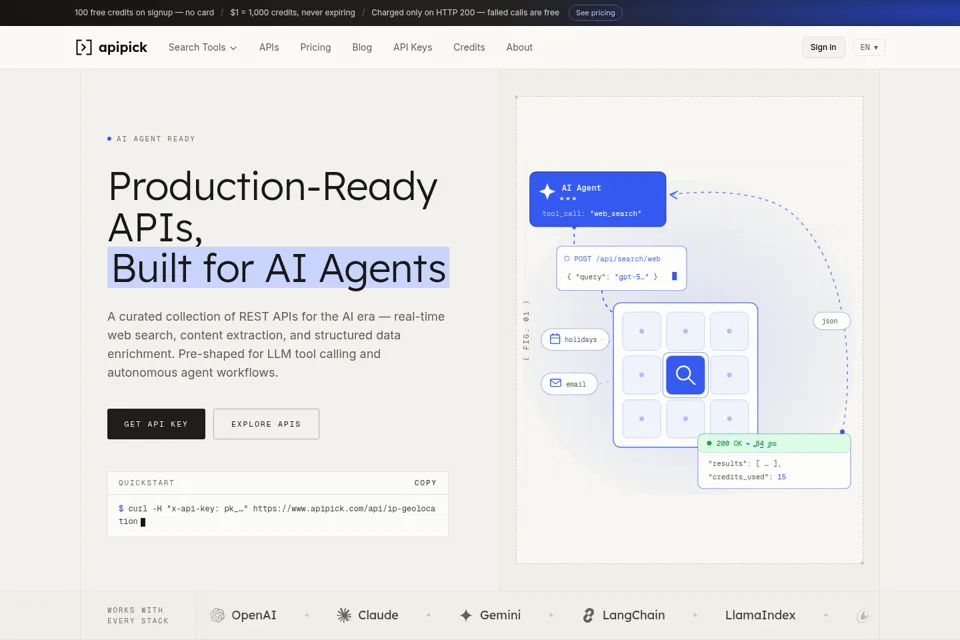The width and height of the screenshot is (960, 640).
Task: Click the holidays calendar icon
Action: pyautogui.click(x=555, y=339)
